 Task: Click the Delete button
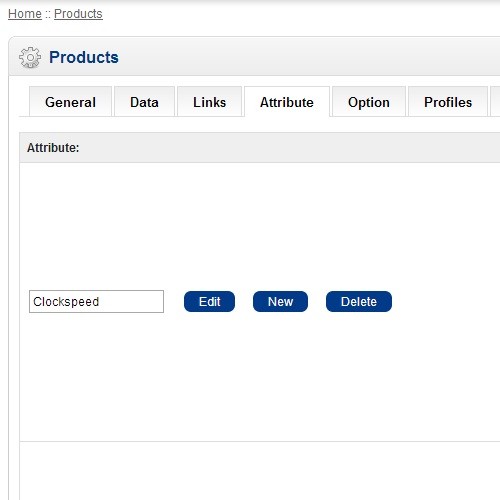pos(359,301)
